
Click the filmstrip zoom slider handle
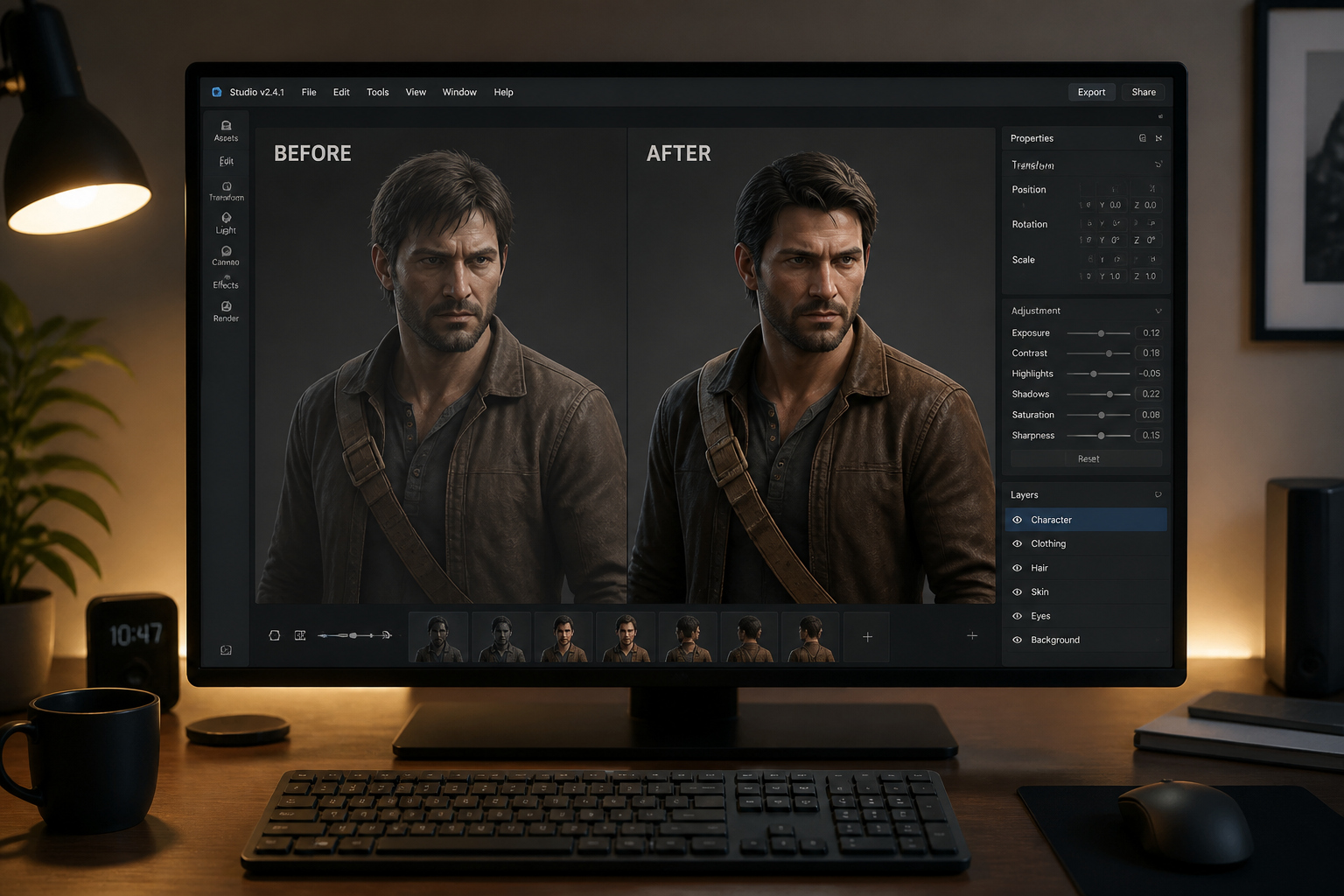pyautogui.click(x=353, y=635)
